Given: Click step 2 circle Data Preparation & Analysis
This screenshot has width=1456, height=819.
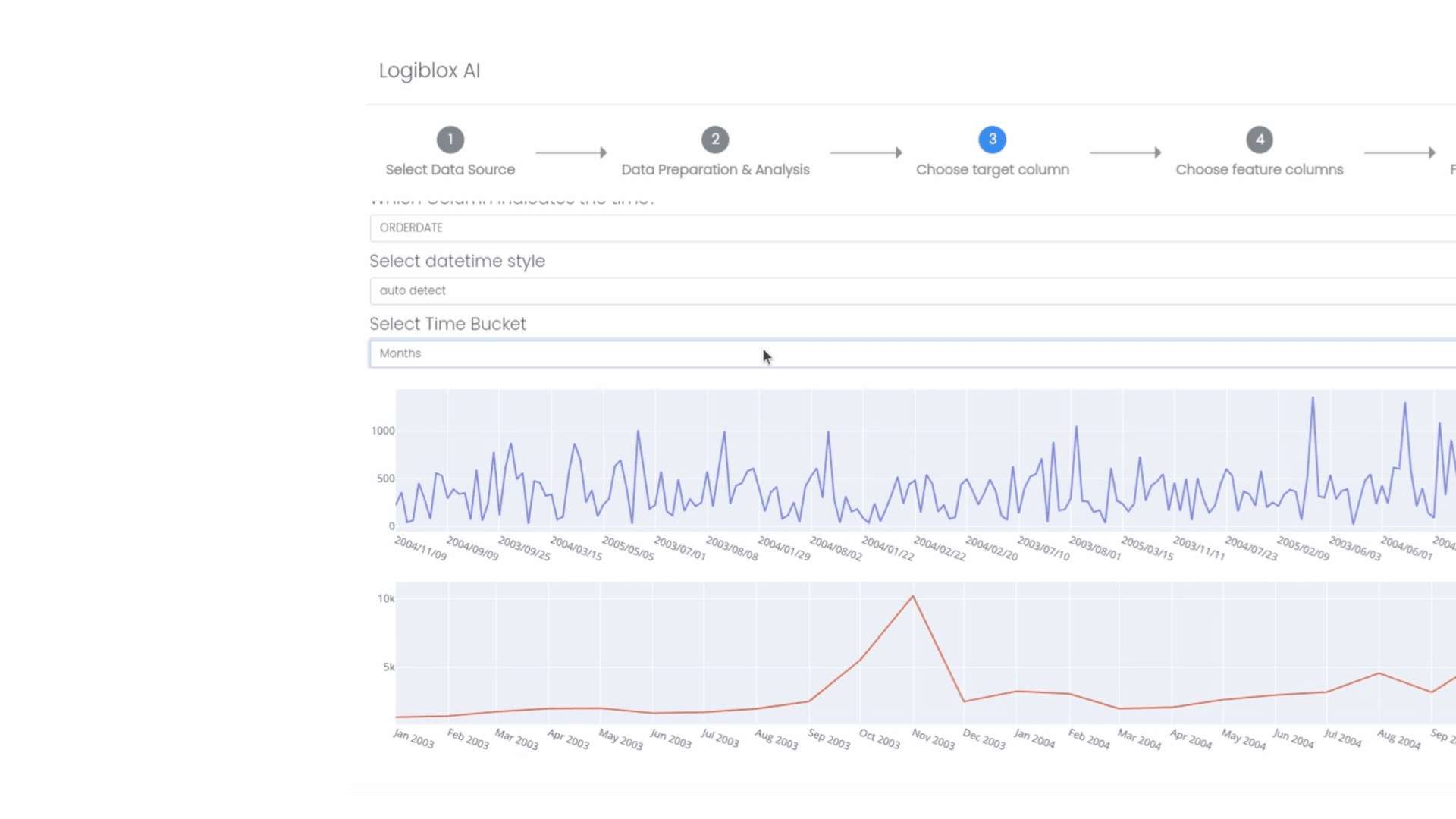Looking at the screenshot, I should click(x=715, y=139).
